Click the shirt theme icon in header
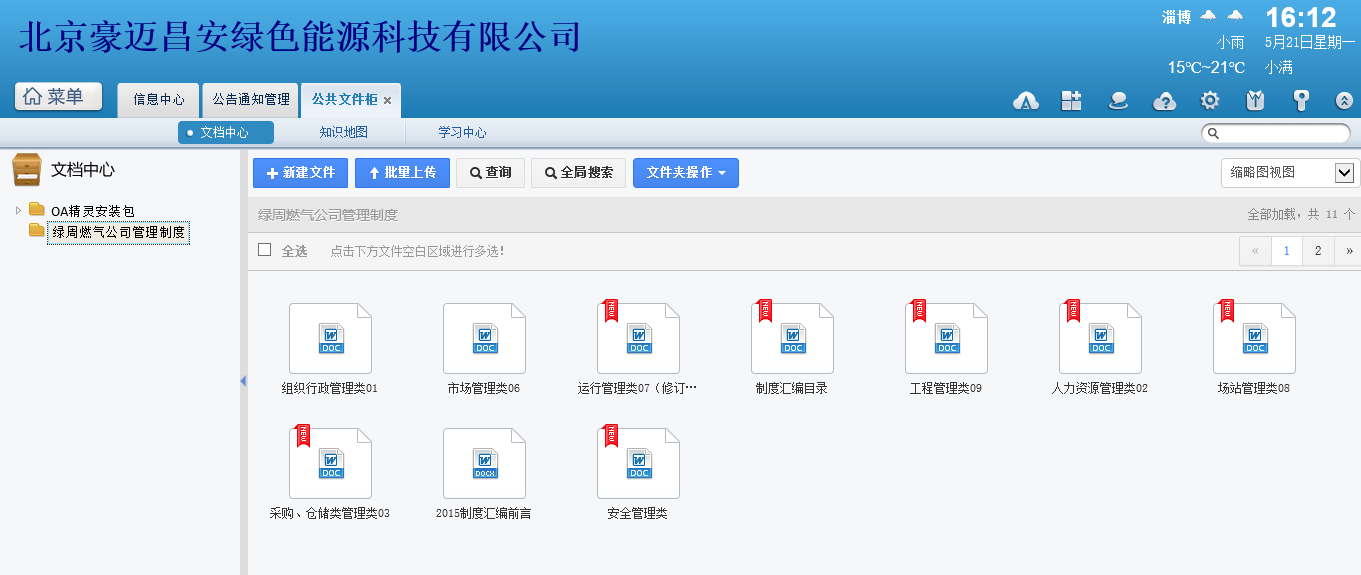The image size is (1361, 575). (1256, 100)
